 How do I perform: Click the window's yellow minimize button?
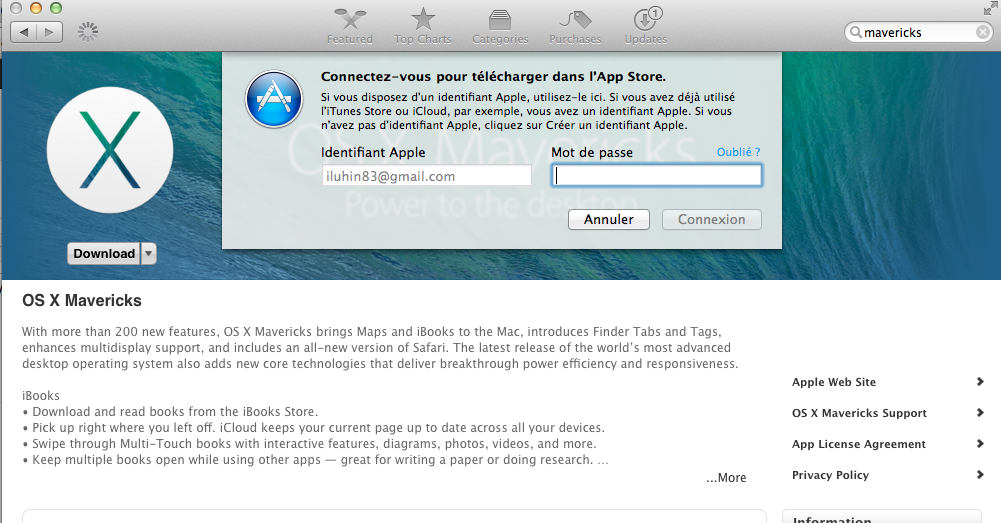tap(36, 8)
